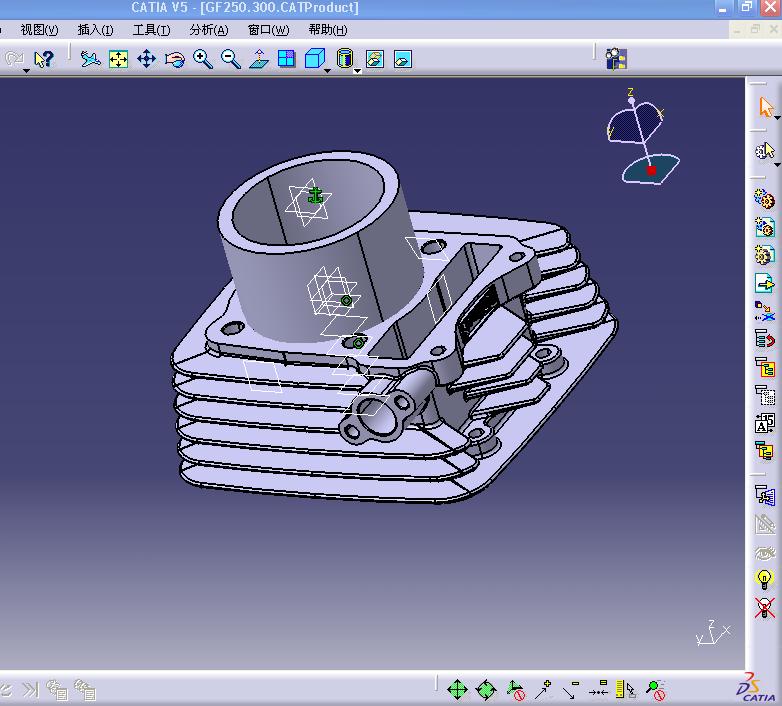Viewport: 782px width, 706px height.
Task: Click the Existing Component icon
Action: coord(764,283)
